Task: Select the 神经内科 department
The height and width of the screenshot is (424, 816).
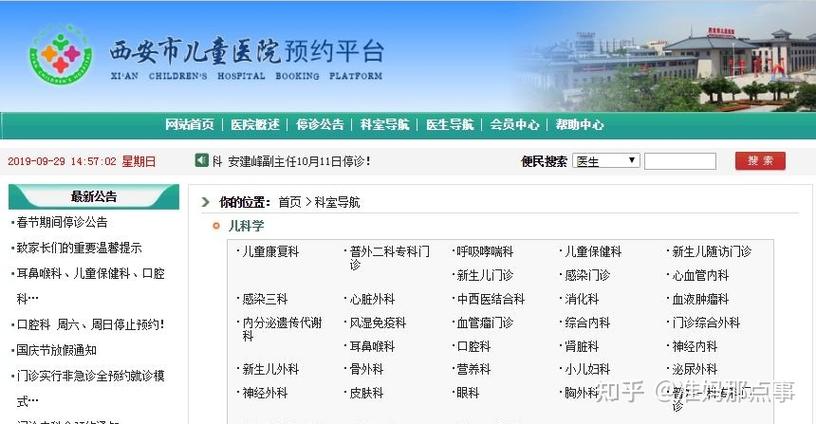Action: click(x=695, y=346)
